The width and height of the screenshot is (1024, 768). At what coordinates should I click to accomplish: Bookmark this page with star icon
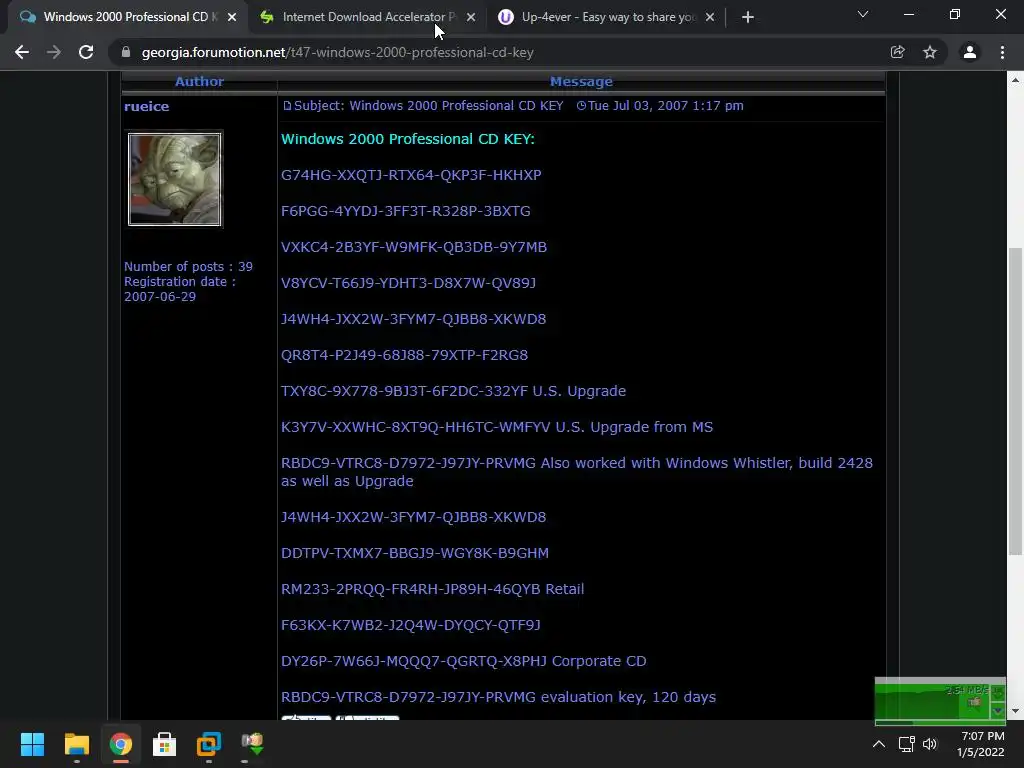(930, 52)
